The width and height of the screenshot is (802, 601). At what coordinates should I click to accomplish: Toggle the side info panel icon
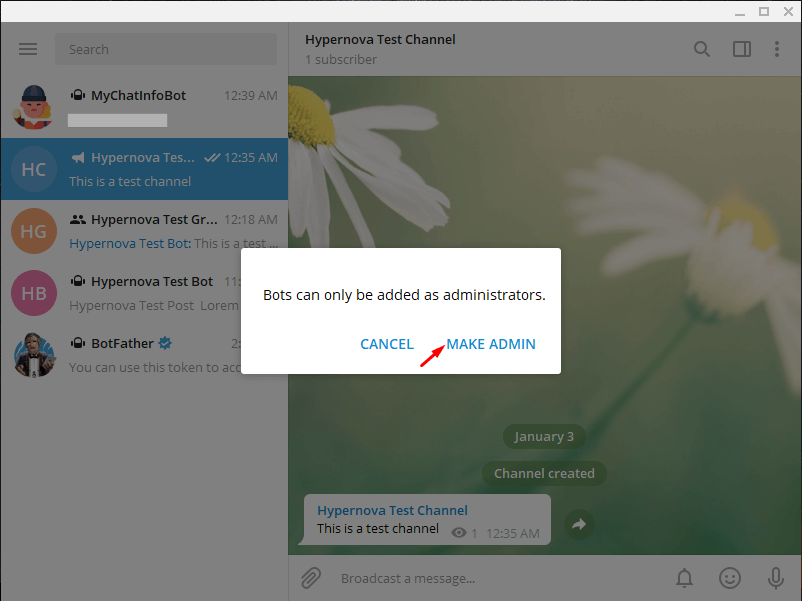(x=741, y=49)
